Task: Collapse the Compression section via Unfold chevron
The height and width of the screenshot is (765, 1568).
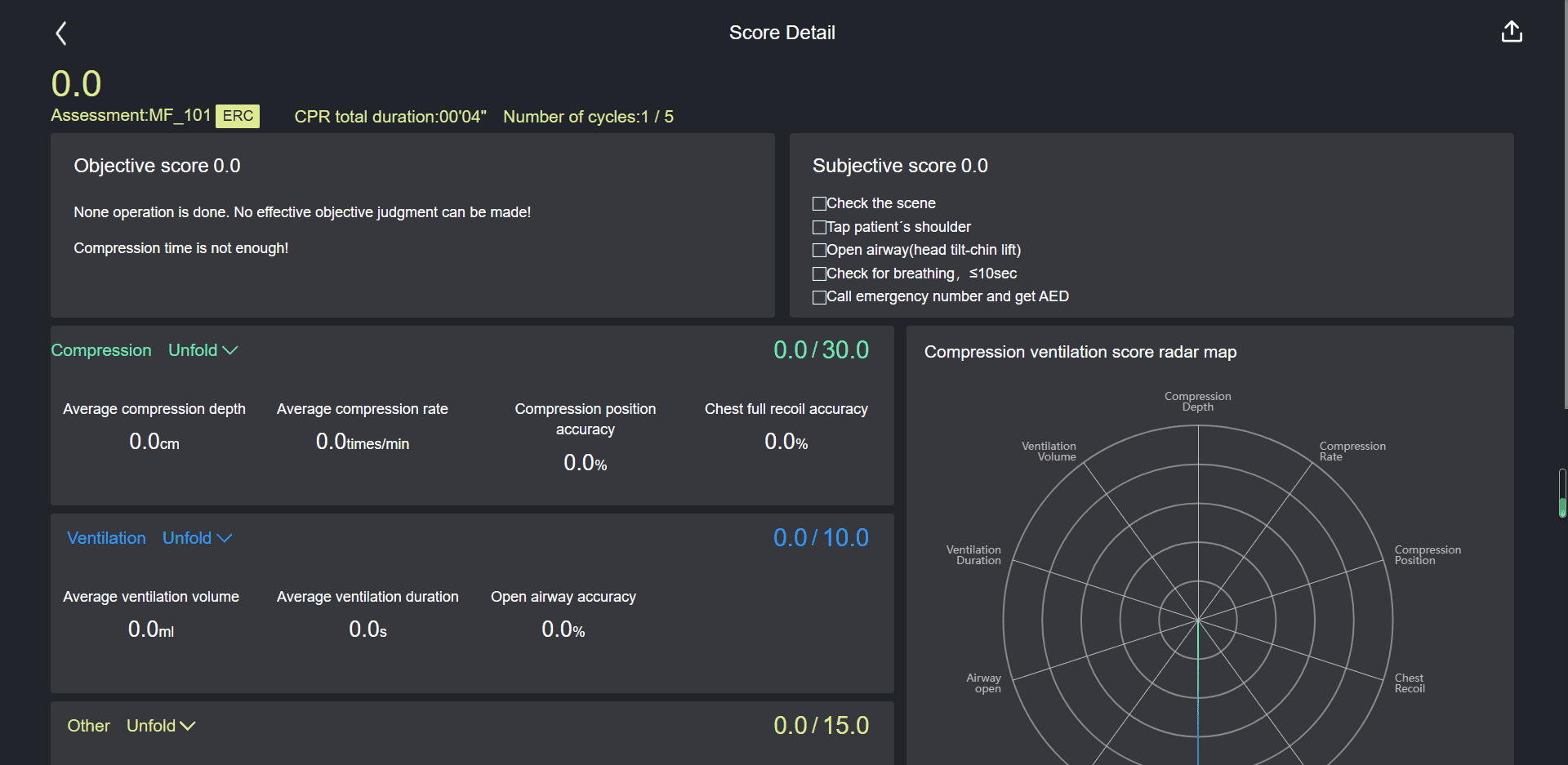Action: pyautogui.click(x=203, y=349)
